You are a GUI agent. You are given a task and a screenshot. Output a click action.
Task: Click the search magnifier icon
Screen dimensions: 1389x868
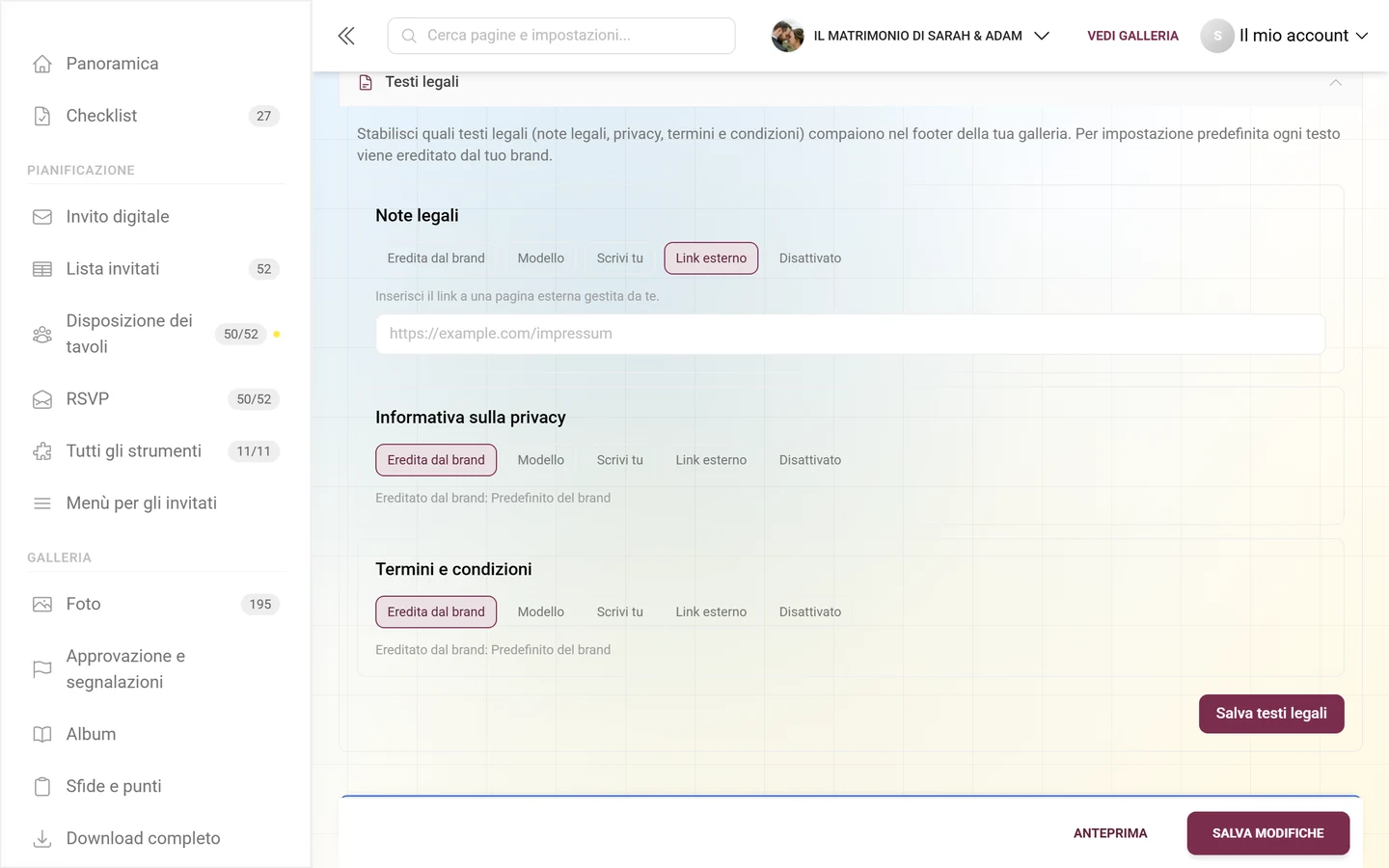click(x=409, y=36)
